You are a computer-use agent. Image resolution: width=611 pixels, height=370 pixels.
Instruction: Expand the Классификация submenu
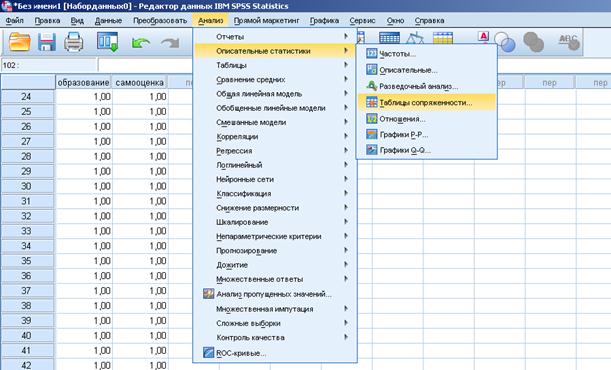click(x=275, y=194)
